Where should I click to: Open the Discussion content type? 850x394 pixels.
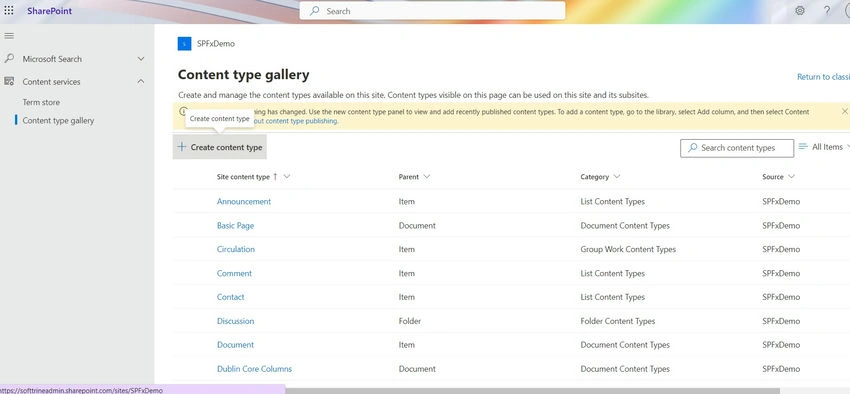pos(235,321)
